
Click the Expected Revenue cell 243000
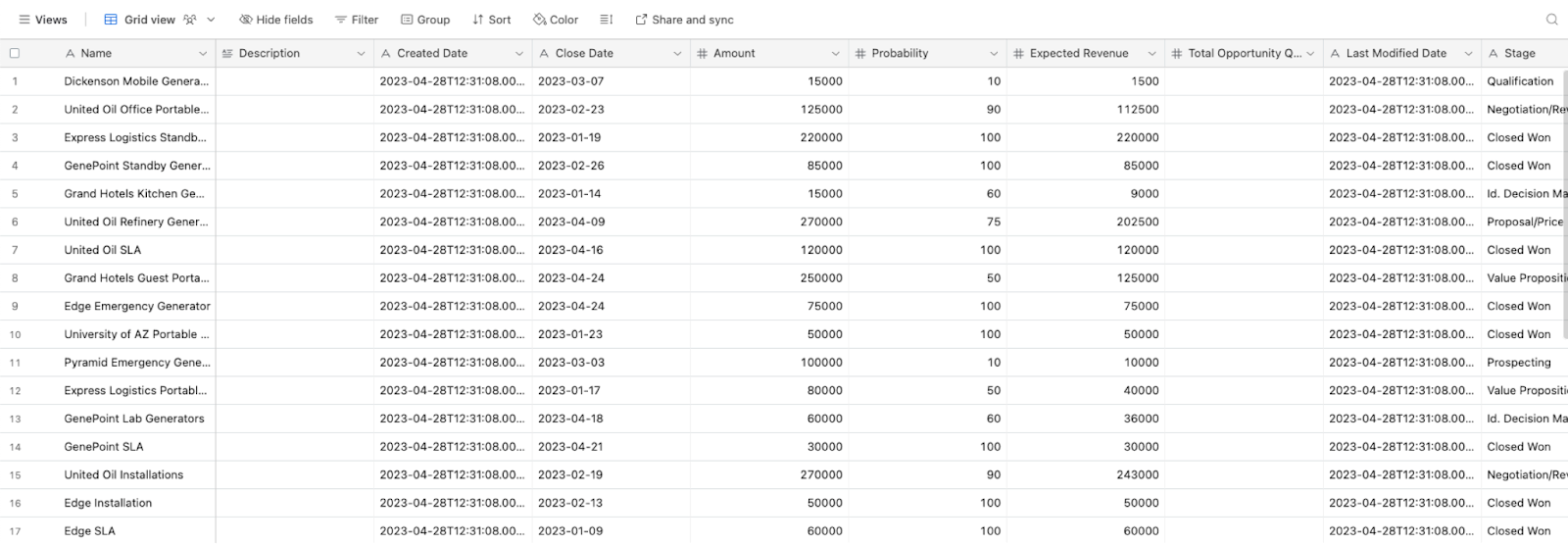tap(1086, 474)
